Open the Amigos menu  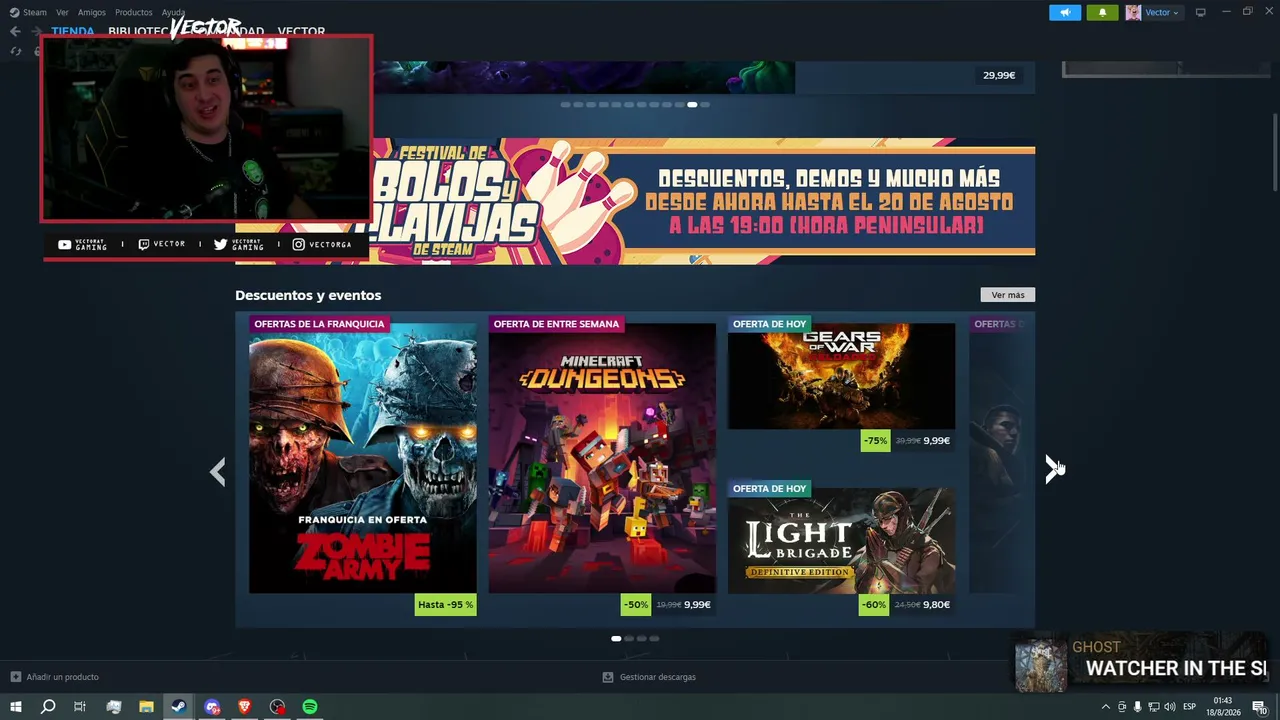pos(92,12)
